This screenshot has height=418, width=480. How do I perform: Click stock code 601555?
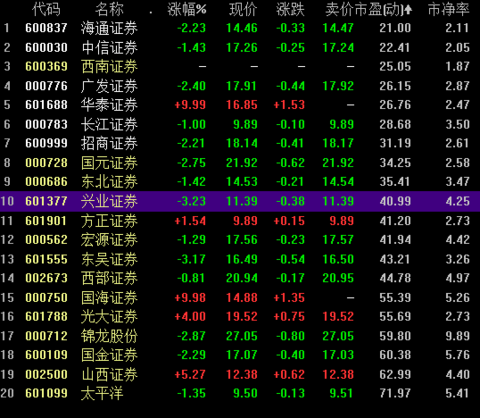pos(46,259)
